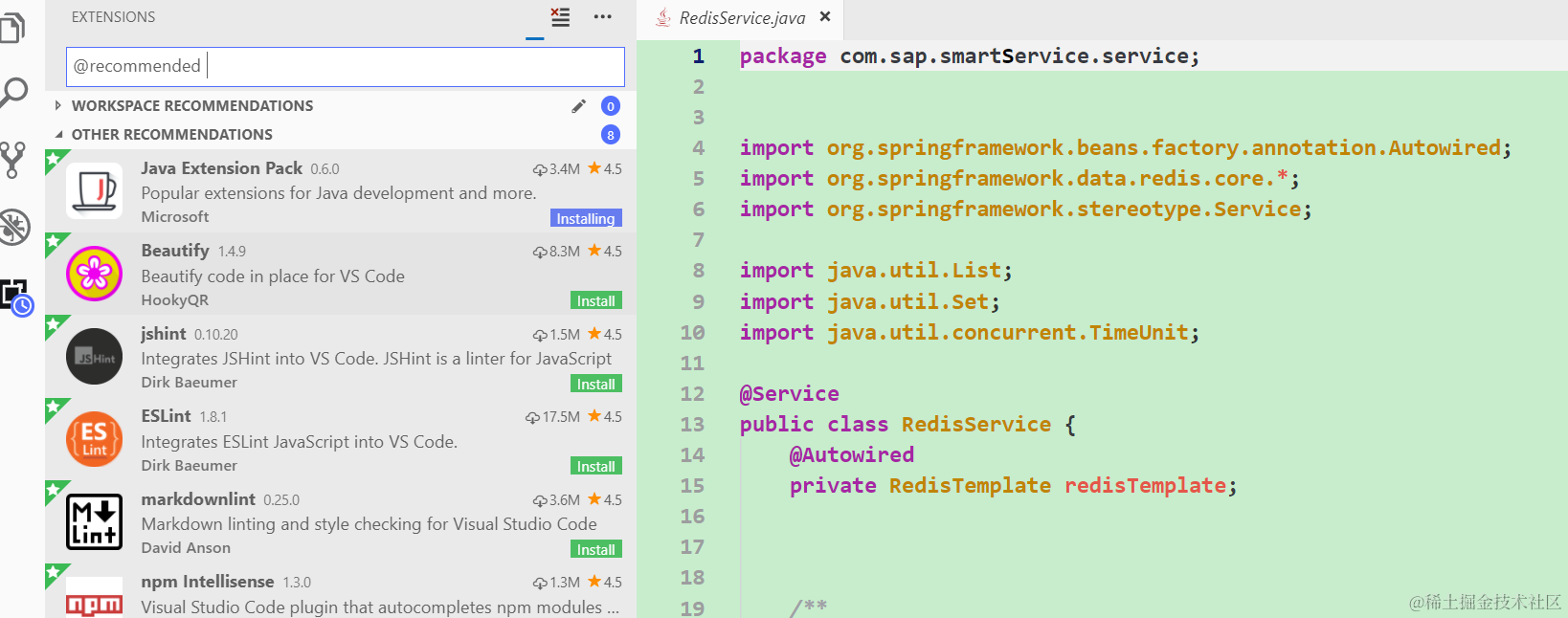
Task: Click the markdownlint 4.5 star rating
Action: point(605,500)
